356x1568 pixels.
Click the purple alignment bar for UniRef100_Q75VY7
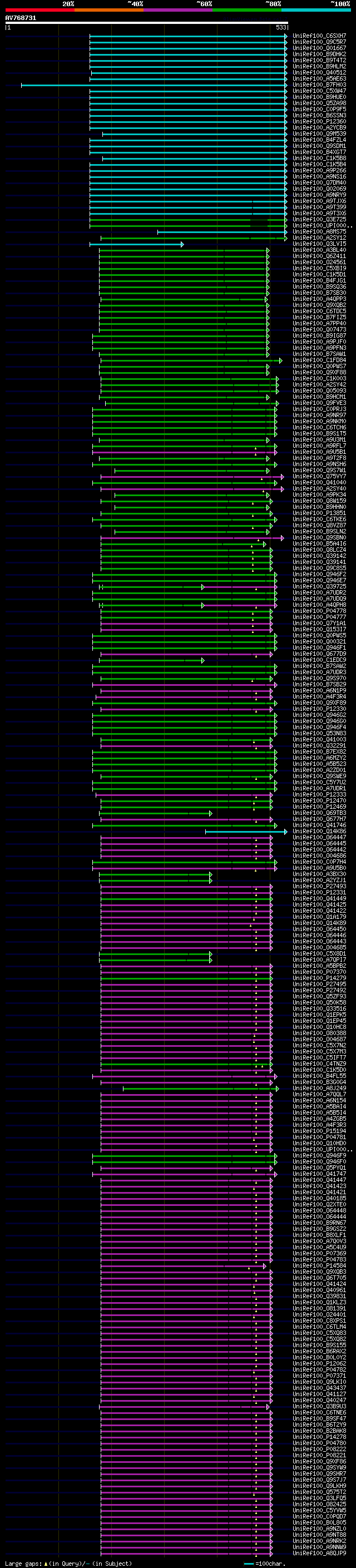[x=192, y=477]
